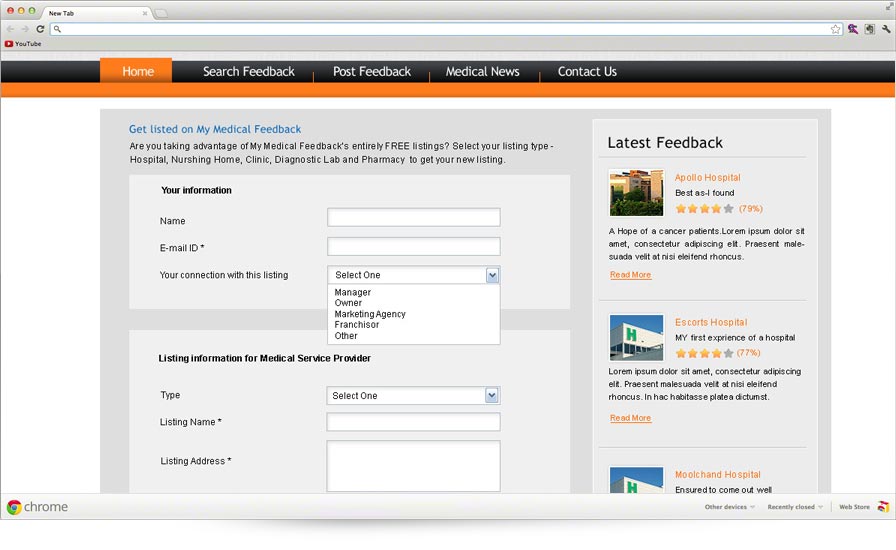Click the browser back arrow
Image resolution: width=896 pixels, height=550 pixels.
pyautogui.click(x=11, y=29)
